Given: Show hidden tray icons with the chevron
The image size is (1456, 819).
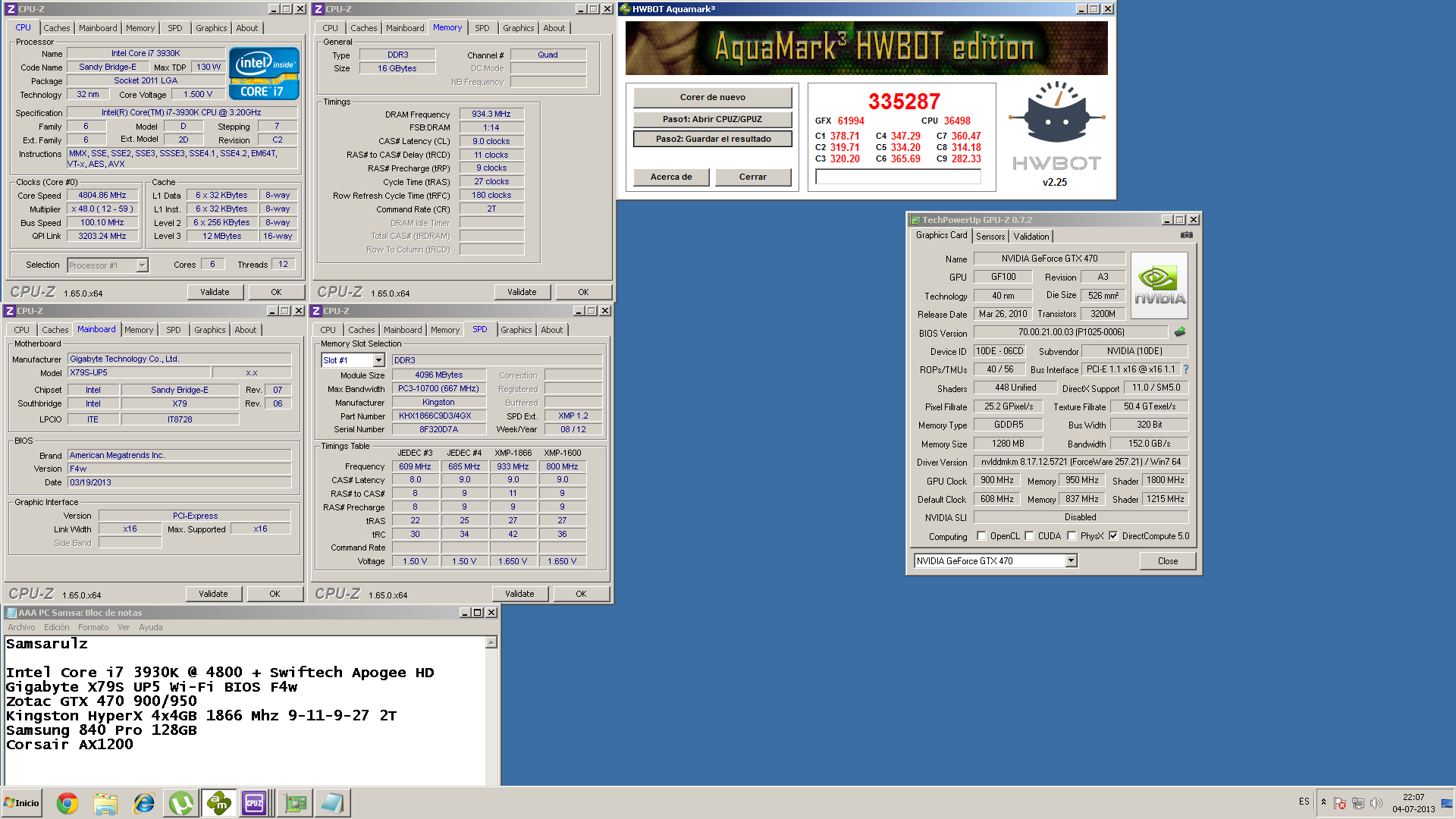Looking at the screenshot, I should [1323, 802].
